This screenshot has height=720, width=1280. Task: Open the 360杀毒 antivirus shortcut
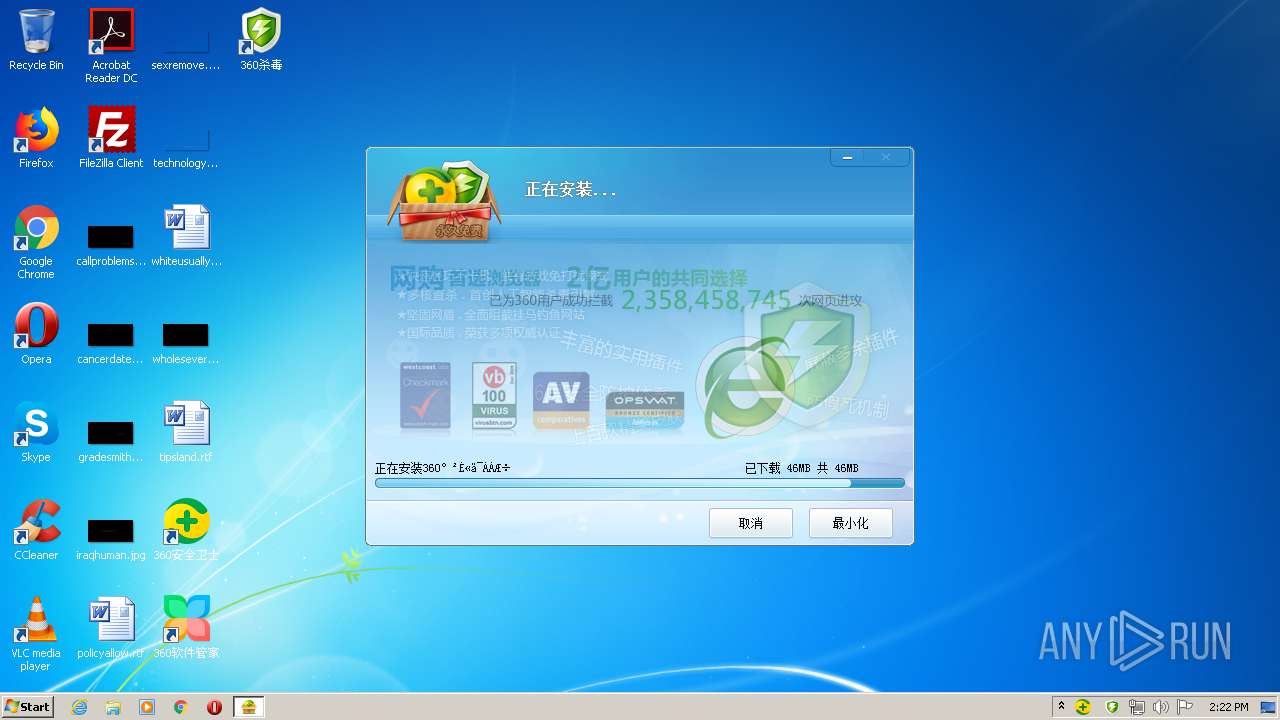tap(261, 40)
